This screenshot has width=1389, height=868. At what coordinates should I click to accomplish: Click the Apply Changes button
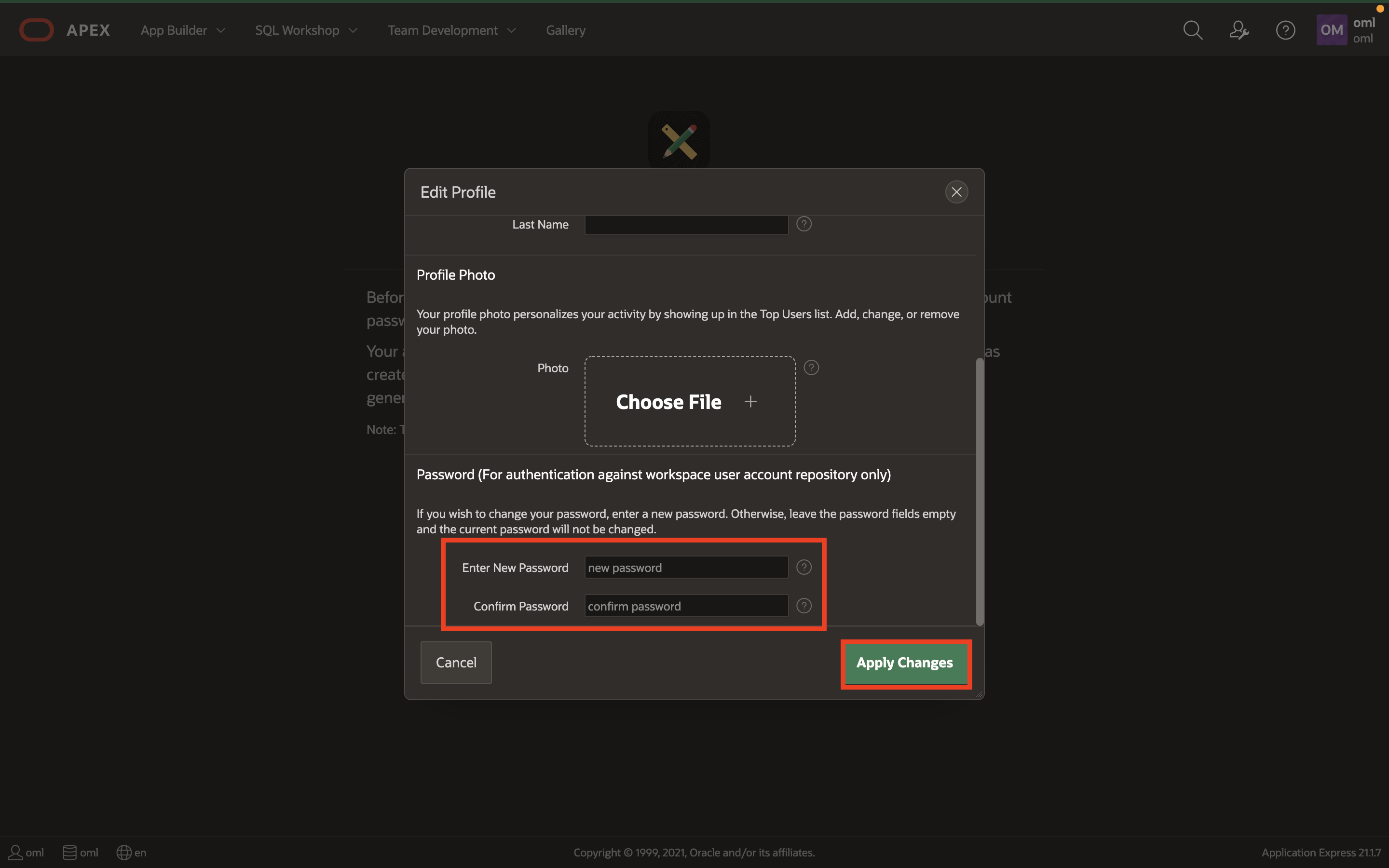pos(905,663)
